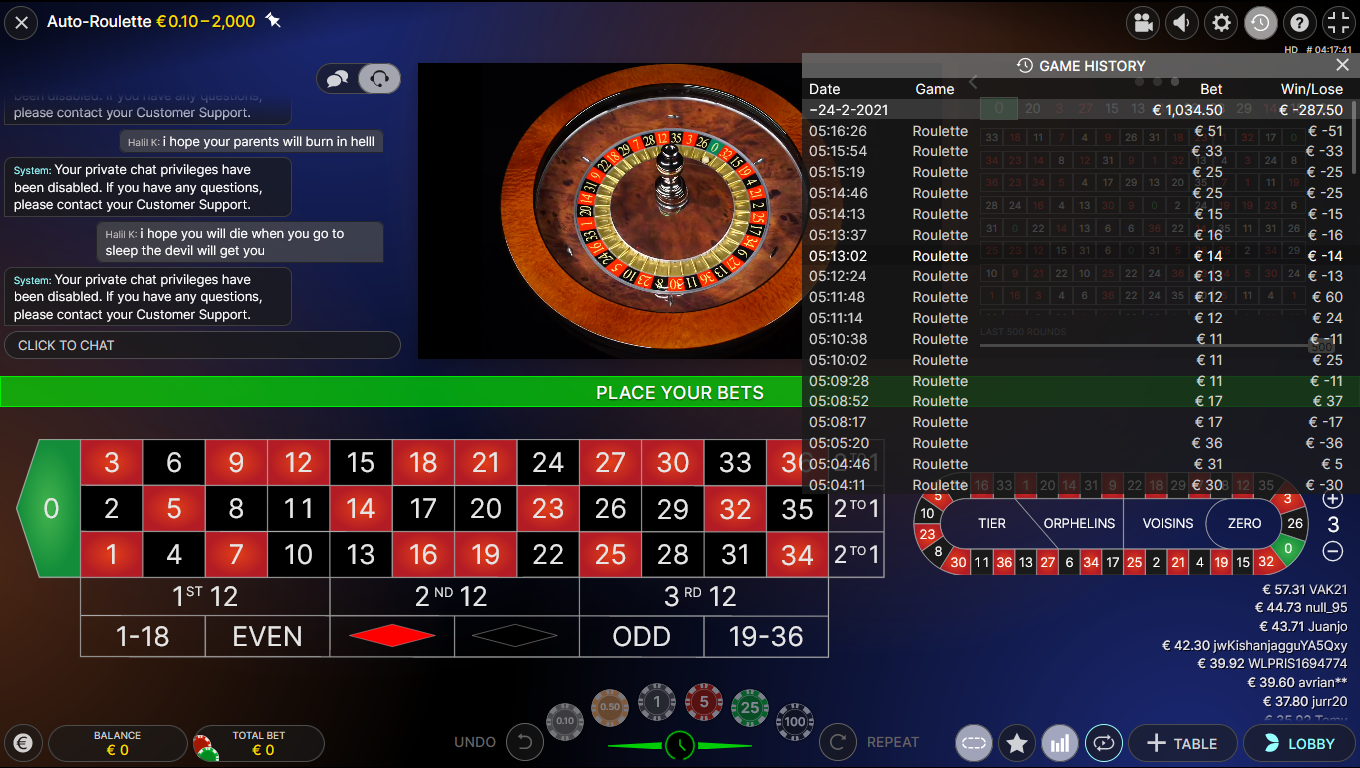Select the ORPHELINS racetrack section
Screen dimensions: 1360x768
coord(1079,523)
